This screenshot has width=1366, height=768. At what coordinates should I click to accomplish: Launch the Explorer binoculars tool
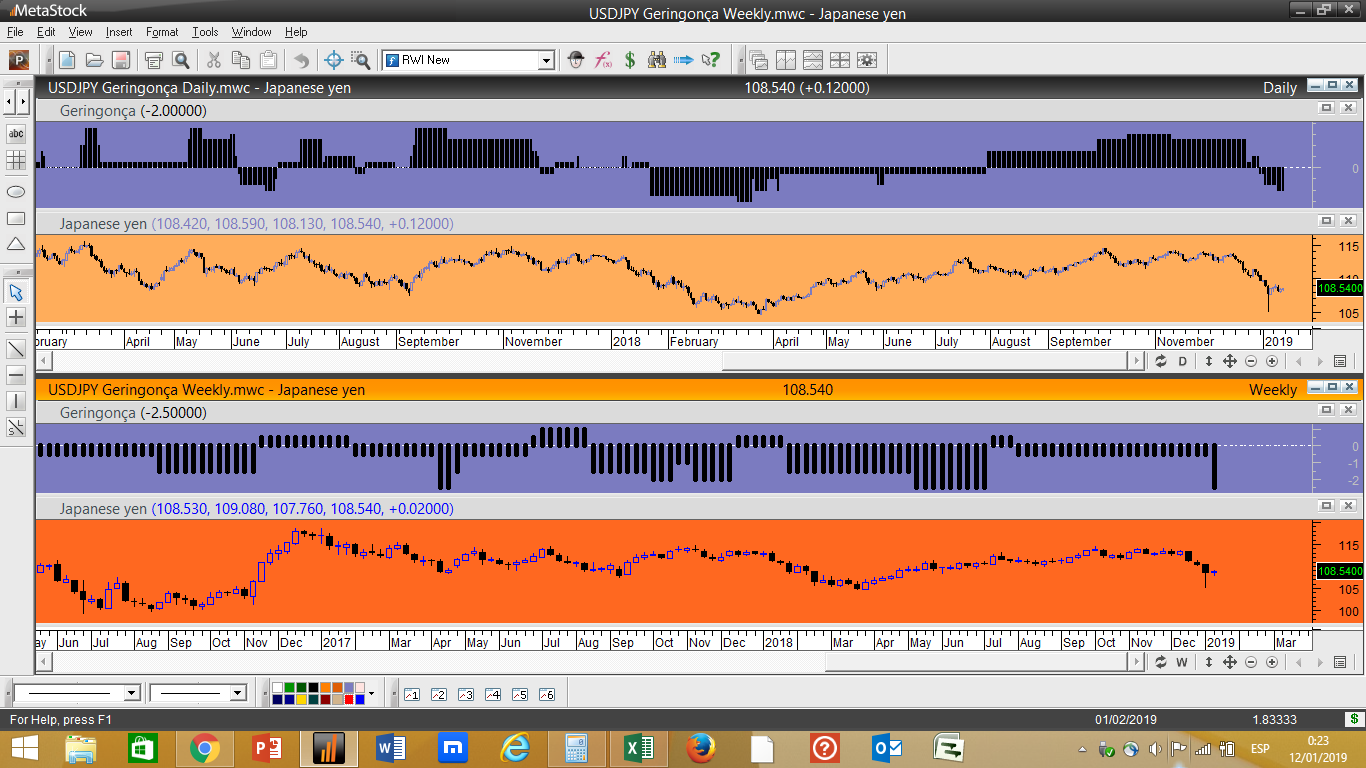657,60
